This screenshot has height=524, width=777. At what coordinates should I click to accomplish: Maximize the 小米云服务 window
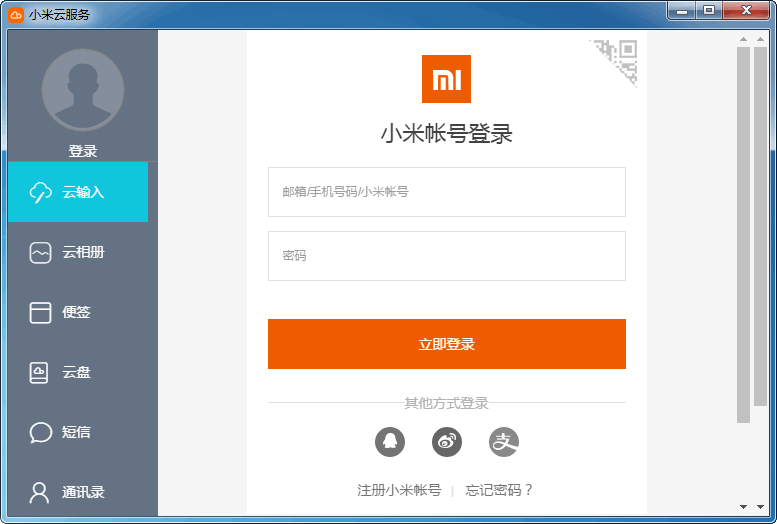709,10
